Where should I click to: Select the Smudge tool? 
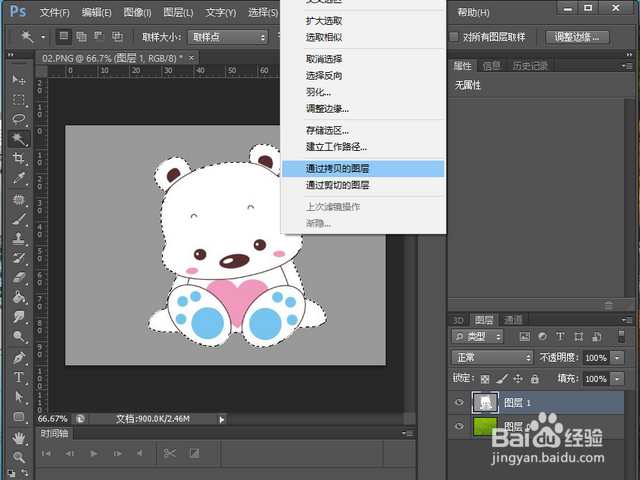(x=19, y=316)
